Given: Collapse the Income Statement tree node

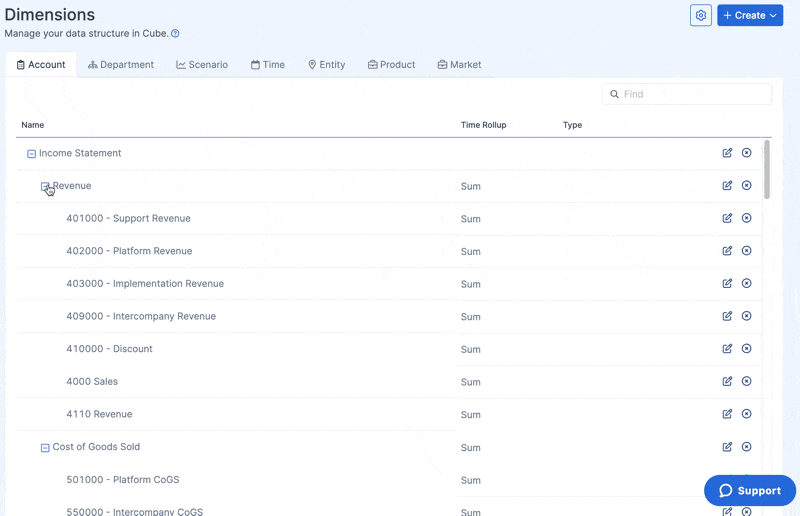Looking at the screenshot, I should pos(31,154).
